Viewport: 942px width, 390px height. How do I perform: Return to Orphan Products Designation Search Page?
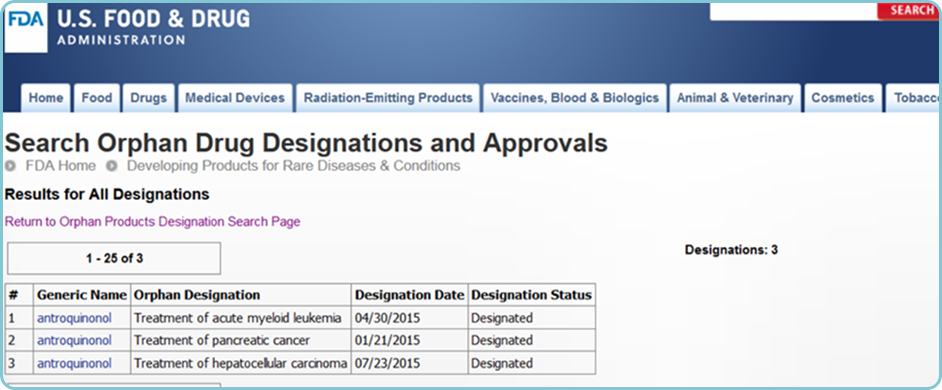click(153, 222)
